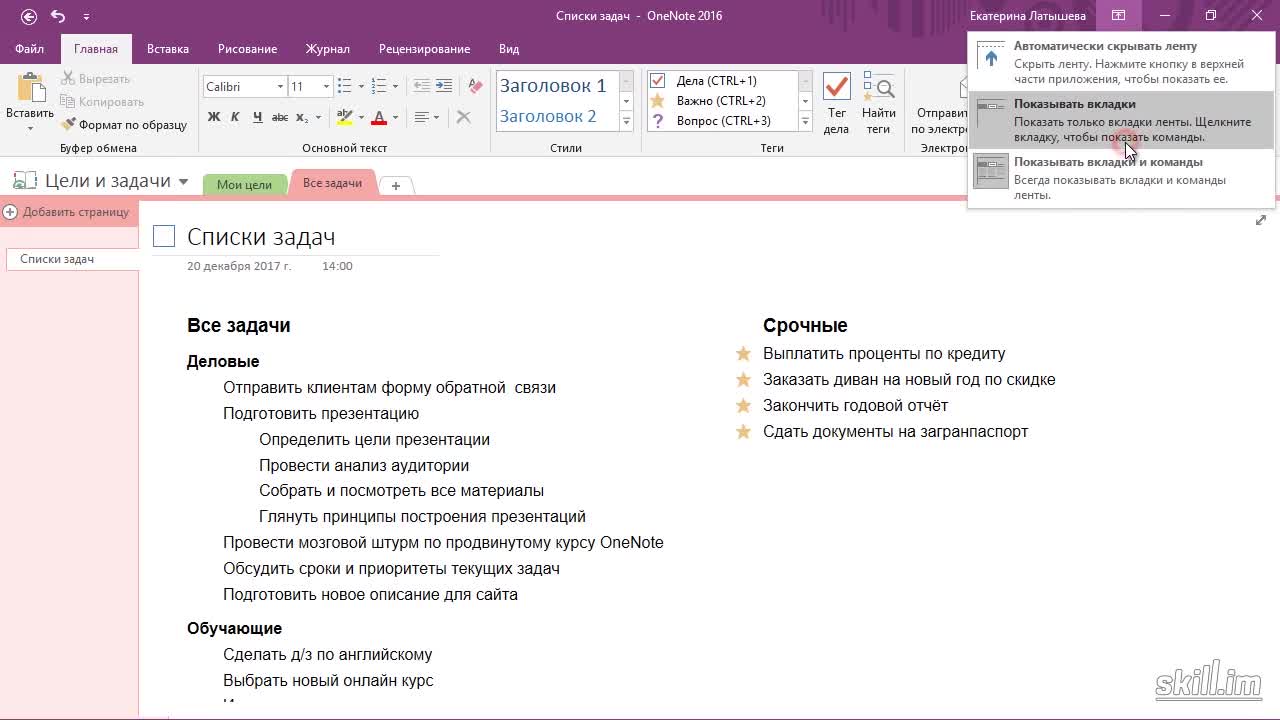Increase the indent level
The image size is (1280, 720).
[x=444, y=87]
